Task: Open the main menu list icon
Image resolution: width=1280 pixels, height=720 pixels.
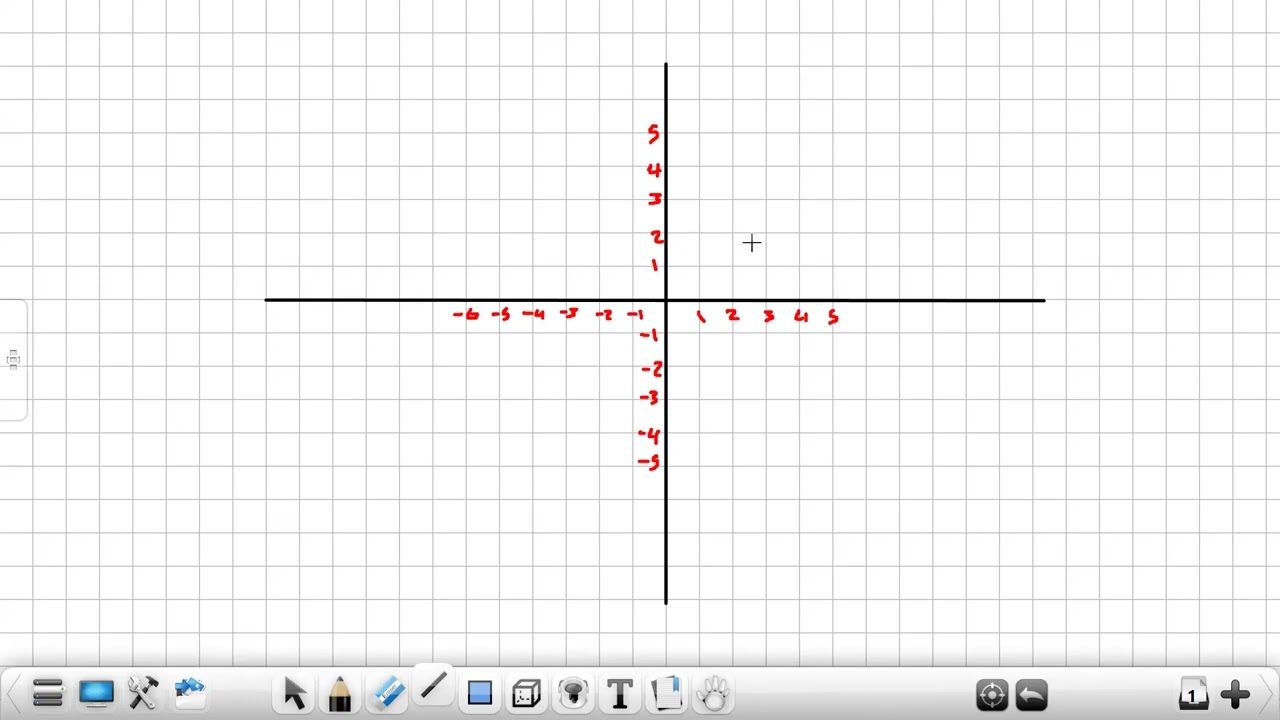Action: click(48, 693)
